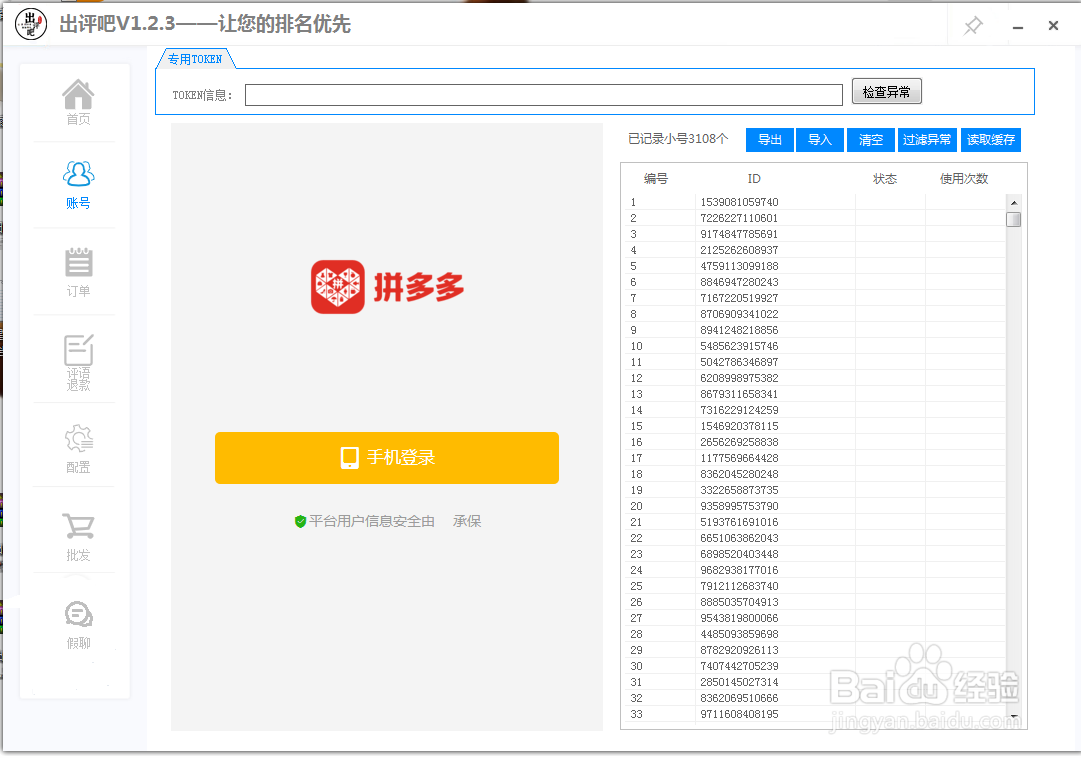
Task: Select row with ID 2656269258838
Action: [815, 442]
